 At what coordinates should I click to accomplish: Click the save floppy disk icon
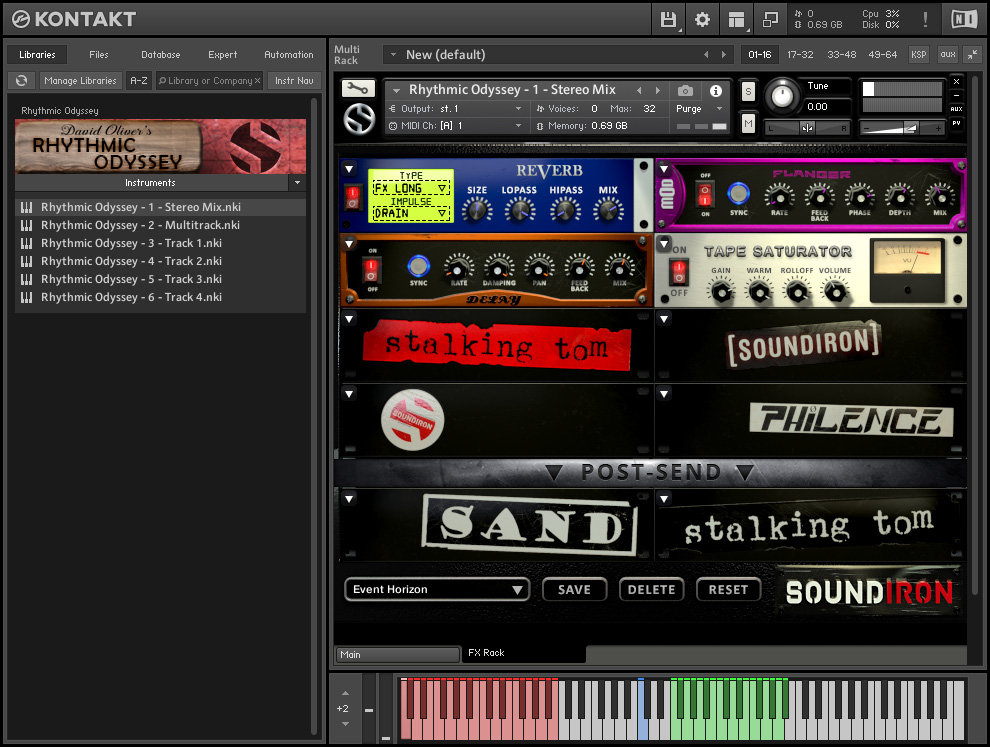[668, 19]
